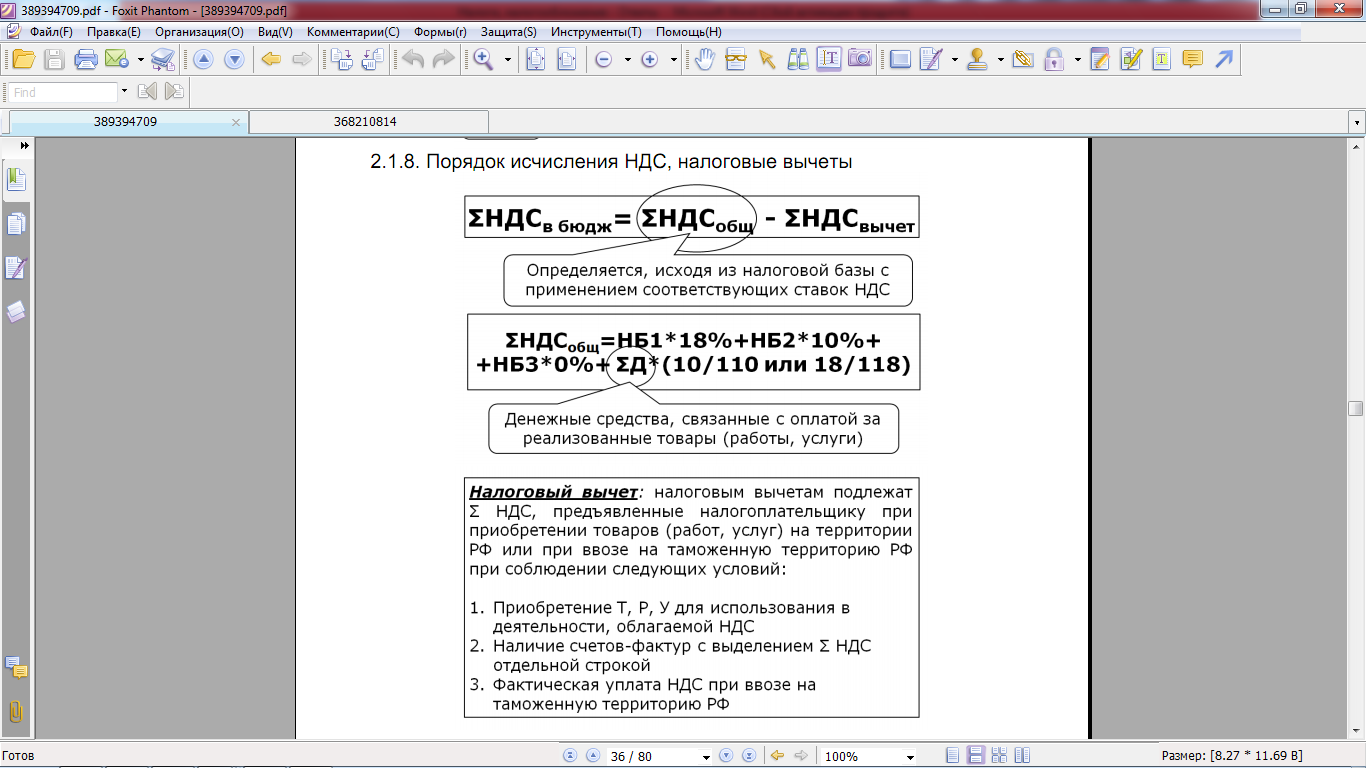Expand the security padlock dropdown
The width and height of the screenshot is (1366, 768).
pos(1078,59)
